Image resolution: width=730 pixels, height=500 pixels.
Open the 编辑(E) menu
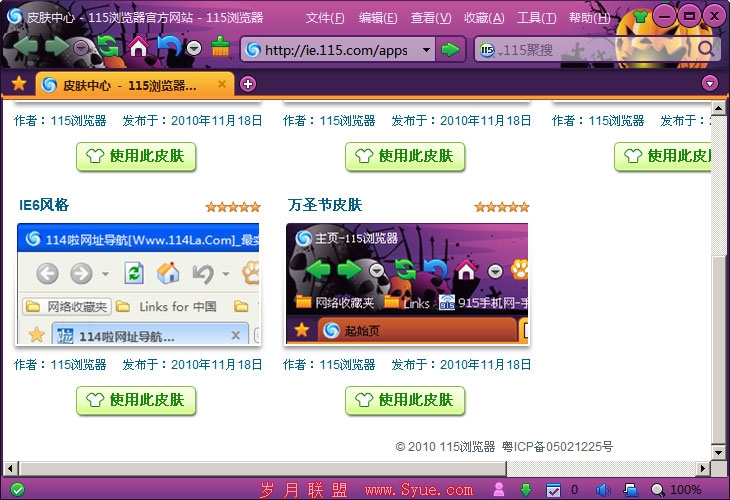tap(378, 18)
